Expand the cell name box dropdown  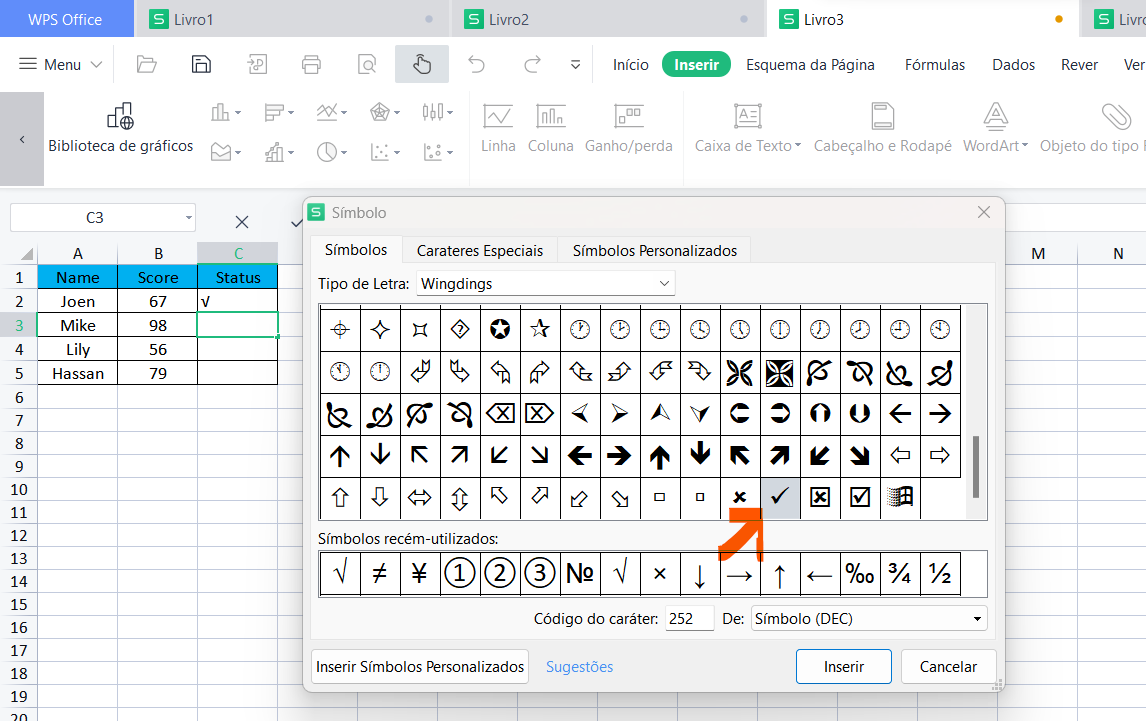point(188,218)
